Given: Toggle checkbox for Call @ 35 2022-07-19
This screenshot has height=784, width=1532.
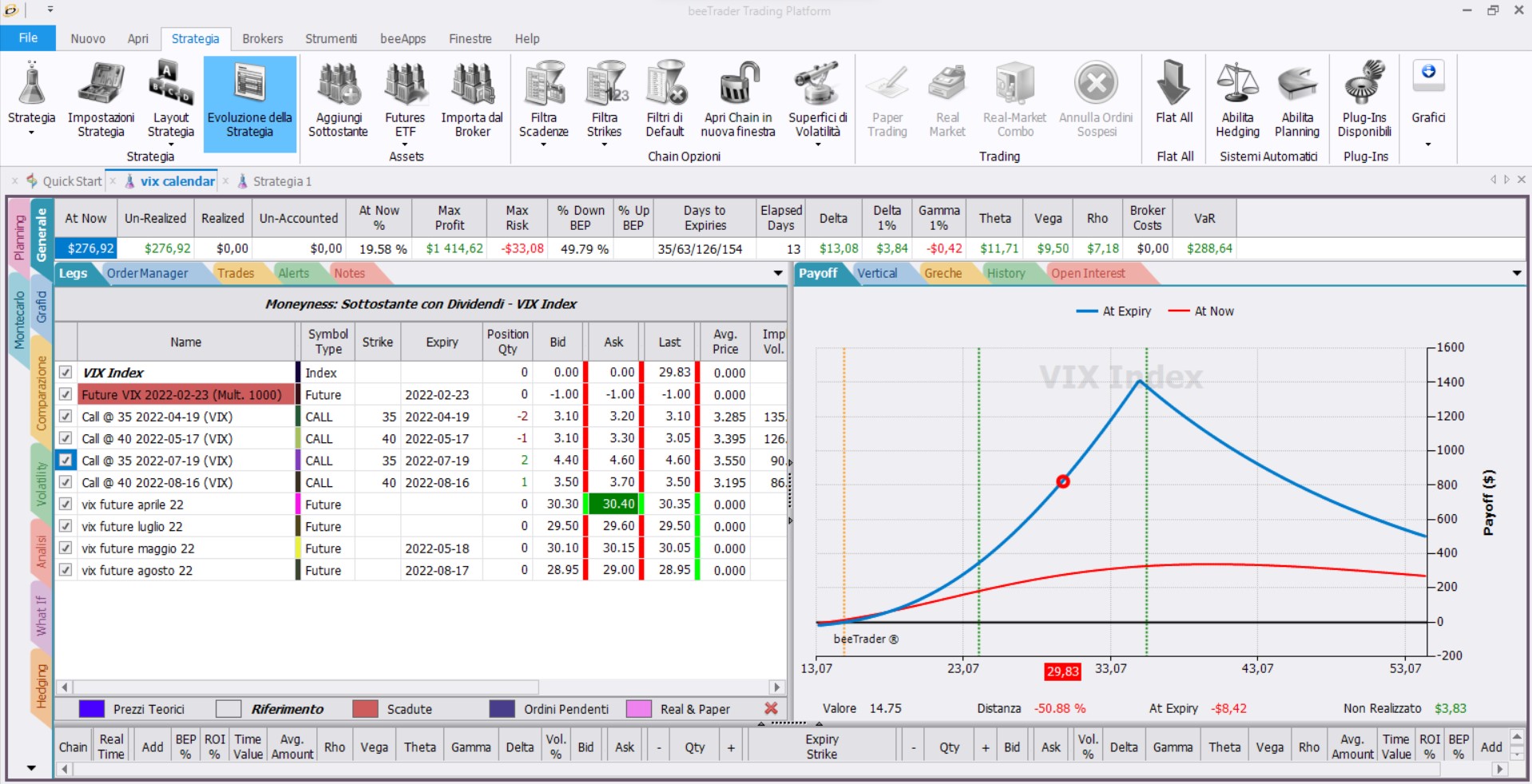Looking at the screenshot, I should point(65,460).
